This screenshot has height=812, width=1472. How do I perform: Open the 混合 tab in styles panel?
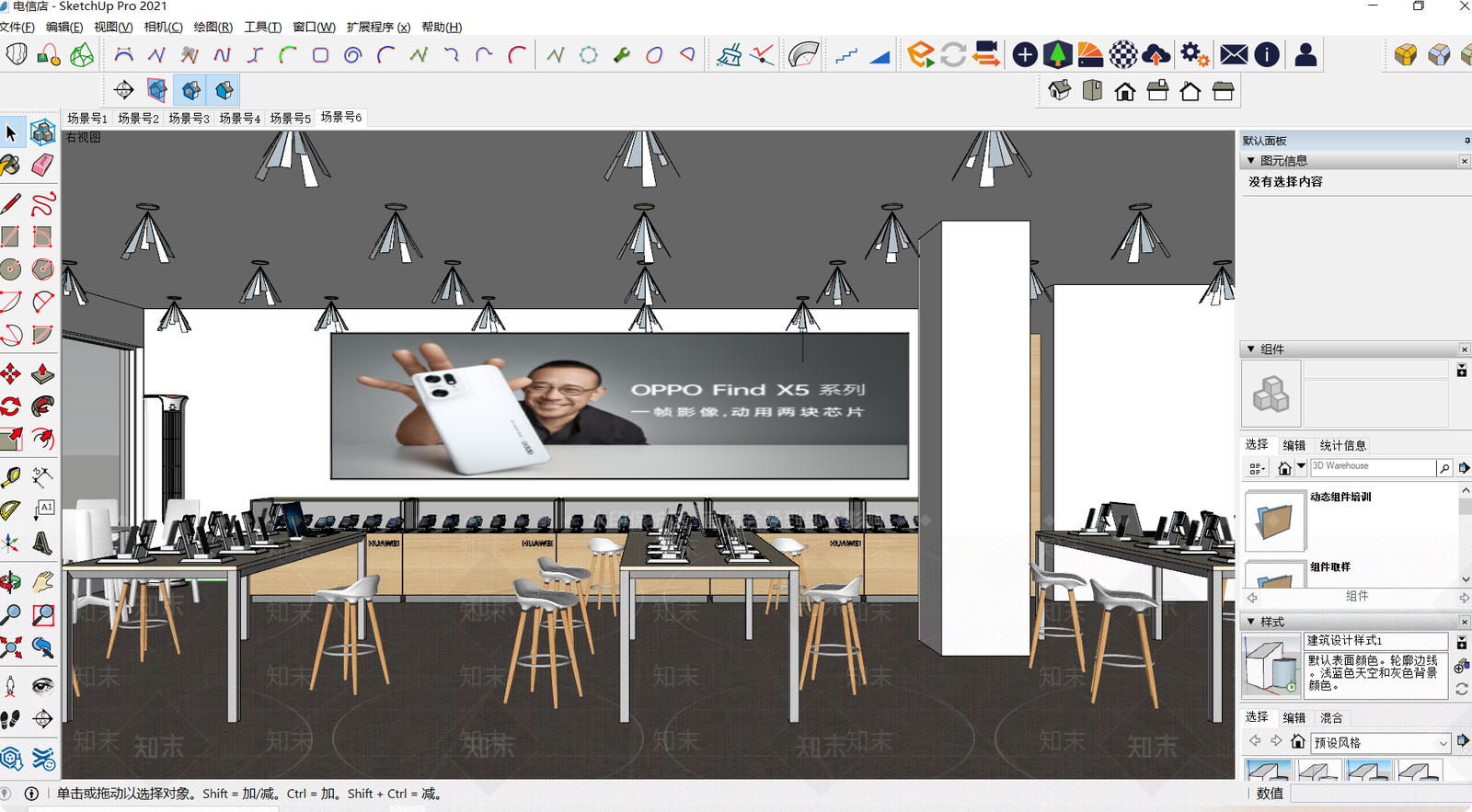tap(1331, 718)
